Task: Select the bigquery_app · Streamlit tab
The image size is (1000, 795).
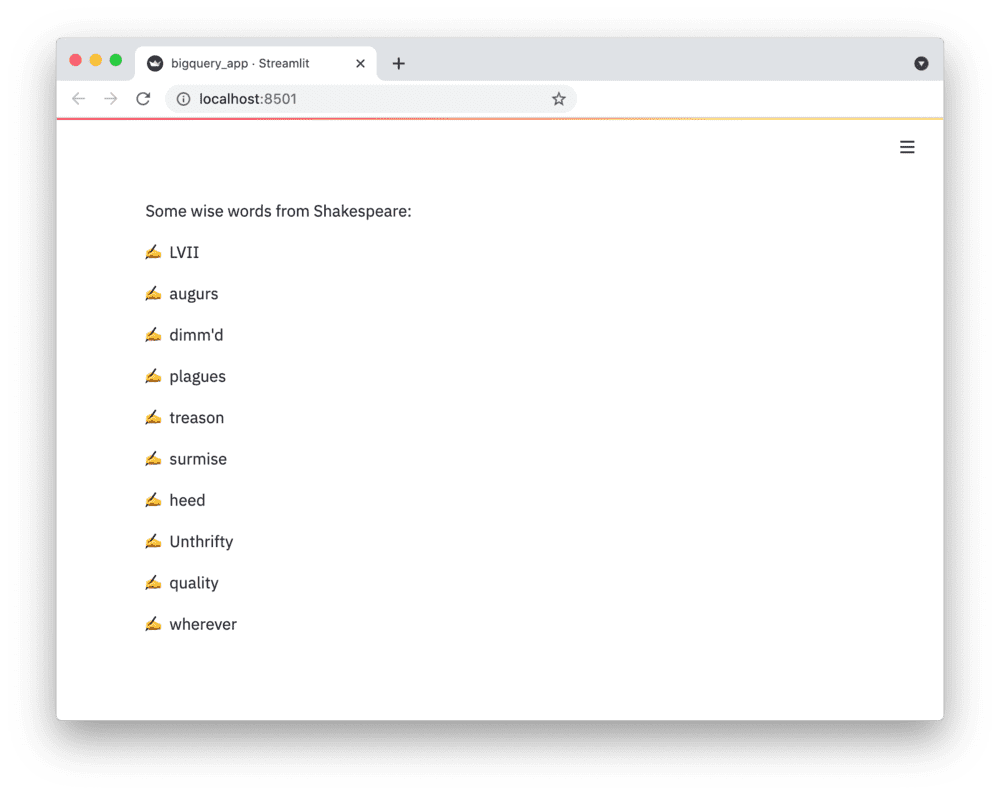Action: click(x=240, y=63)
